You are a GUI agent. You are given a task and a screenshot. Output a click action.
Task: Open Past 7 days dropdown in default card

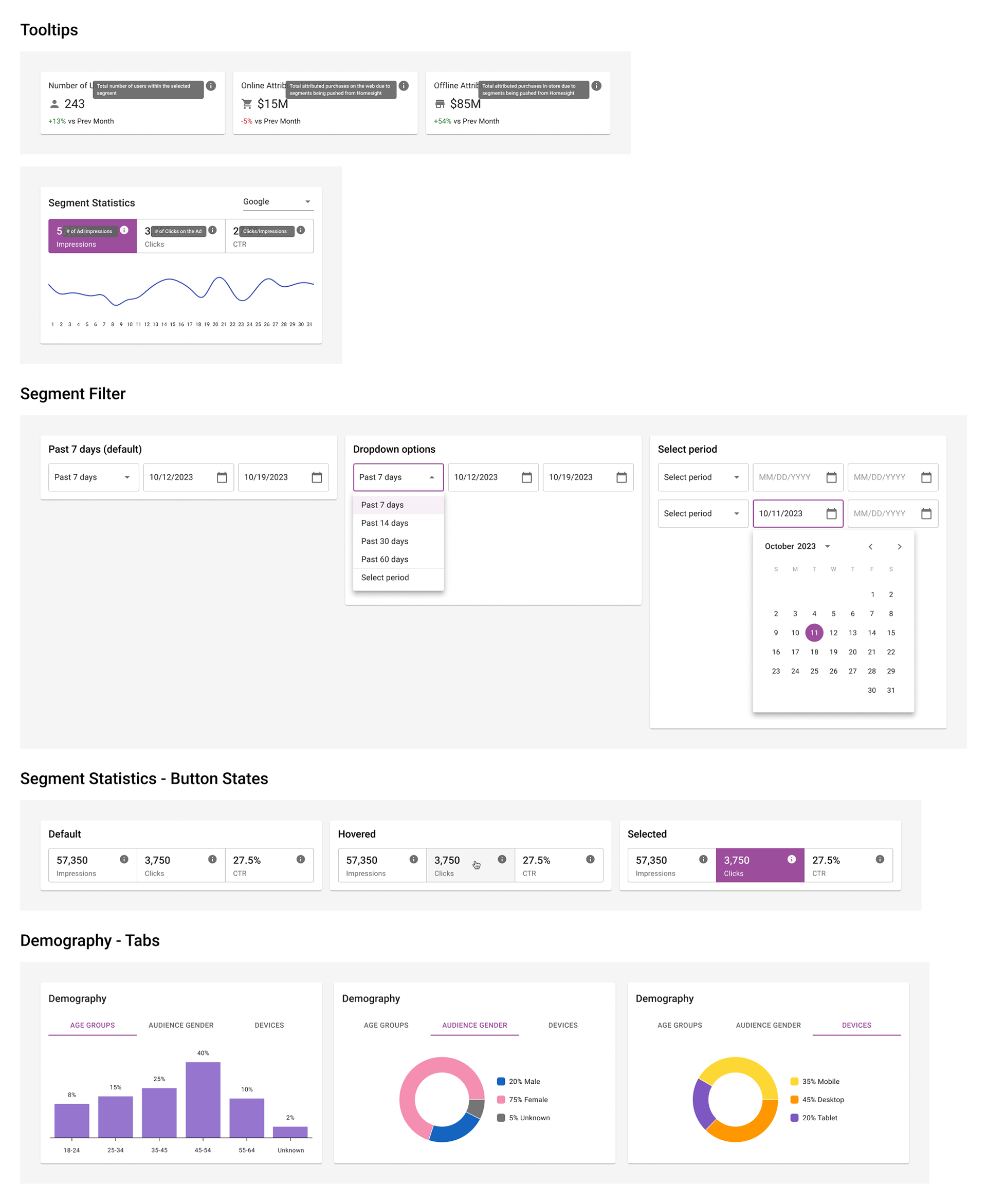pos(93,477)
